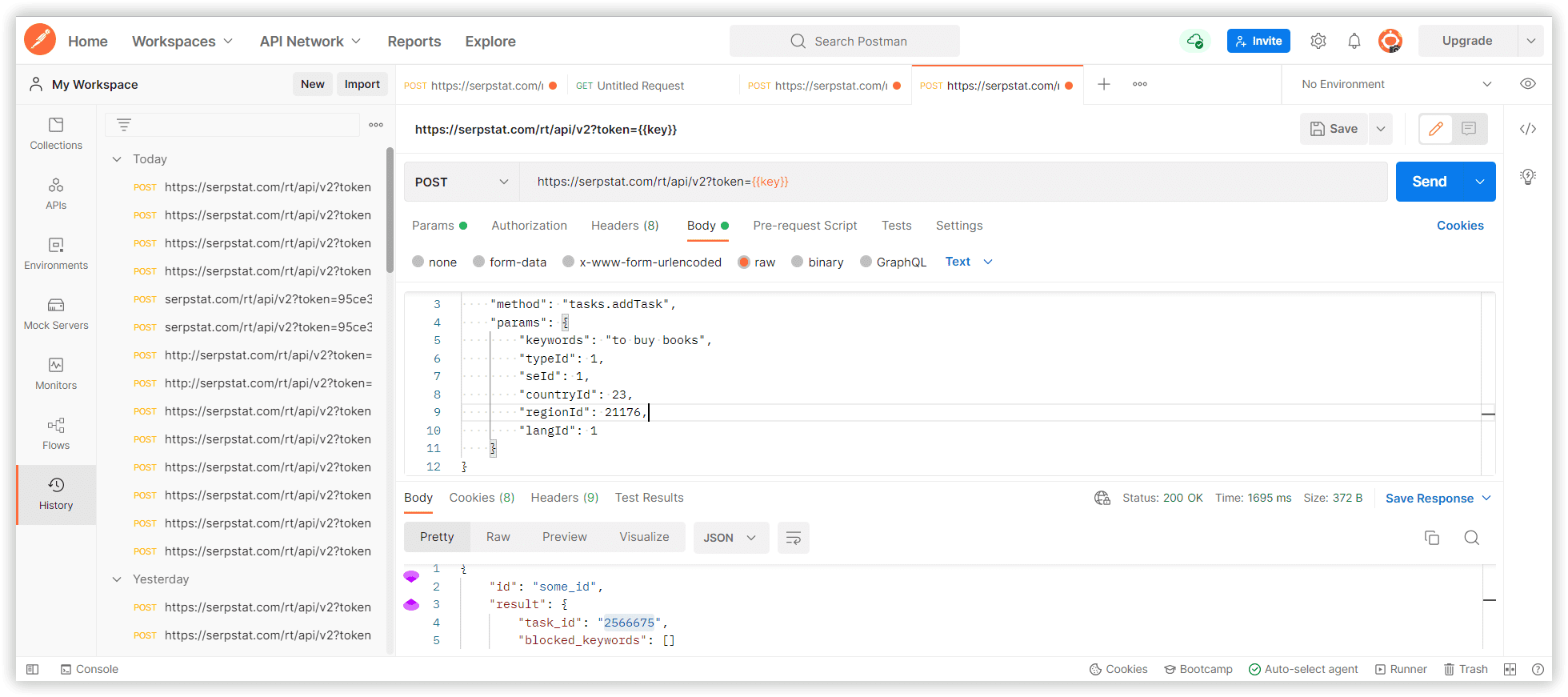Open No Environment selector
The height and width of the screenshot is (697, 1568).
pyautogui.click(x=1396, y=84)
